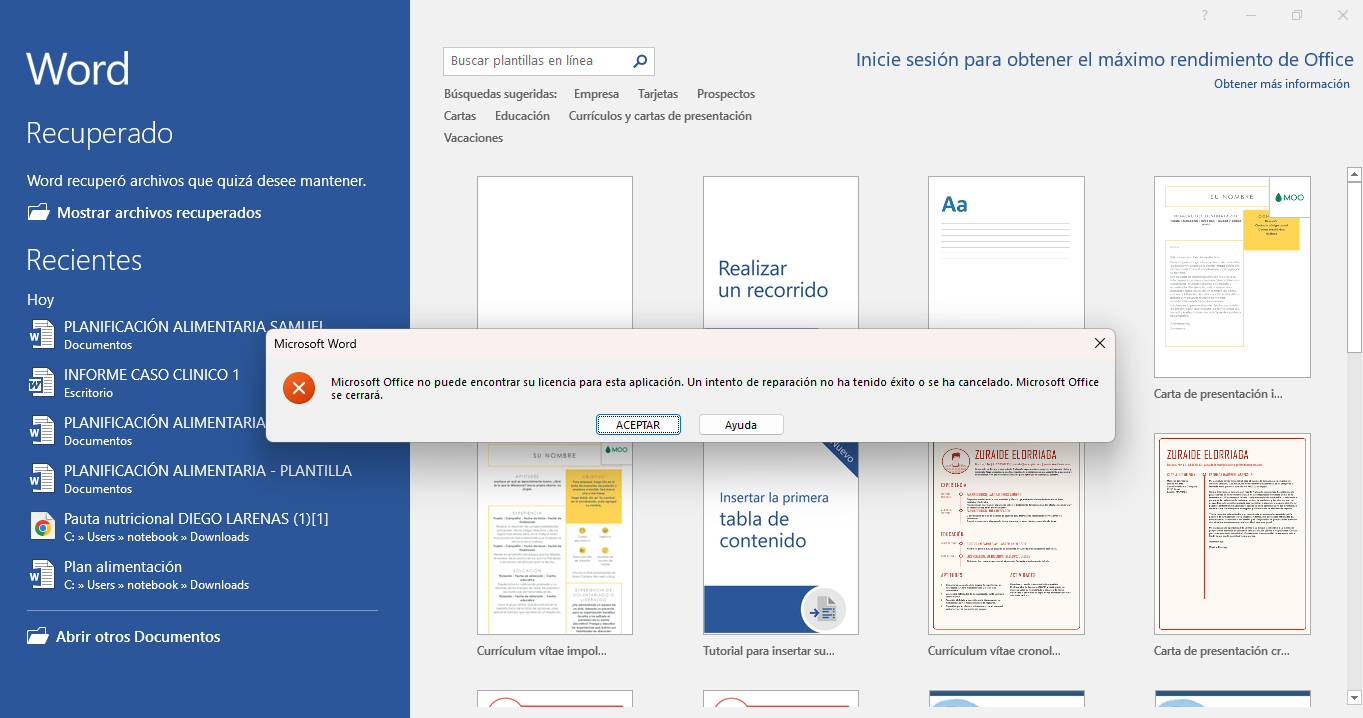Viewport: 1363px width, 718px height.
Task: Click Word icon for PLANIFICACIÓN ALIMENTARIA - PLANTILLA
Action: (x=42, y=478)
